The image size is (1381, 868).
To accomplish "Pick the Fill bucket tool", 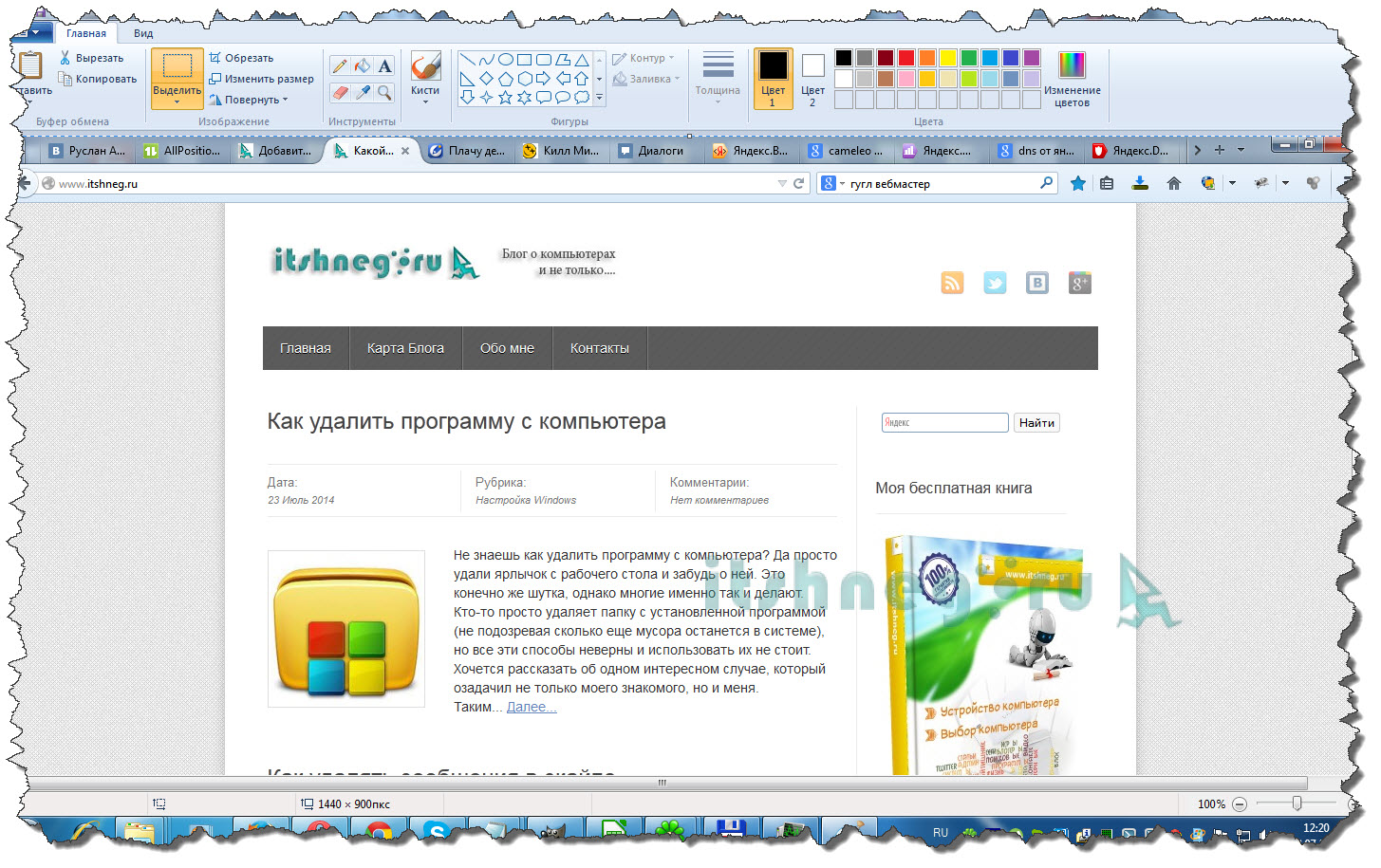I will [x=362, y=66].
